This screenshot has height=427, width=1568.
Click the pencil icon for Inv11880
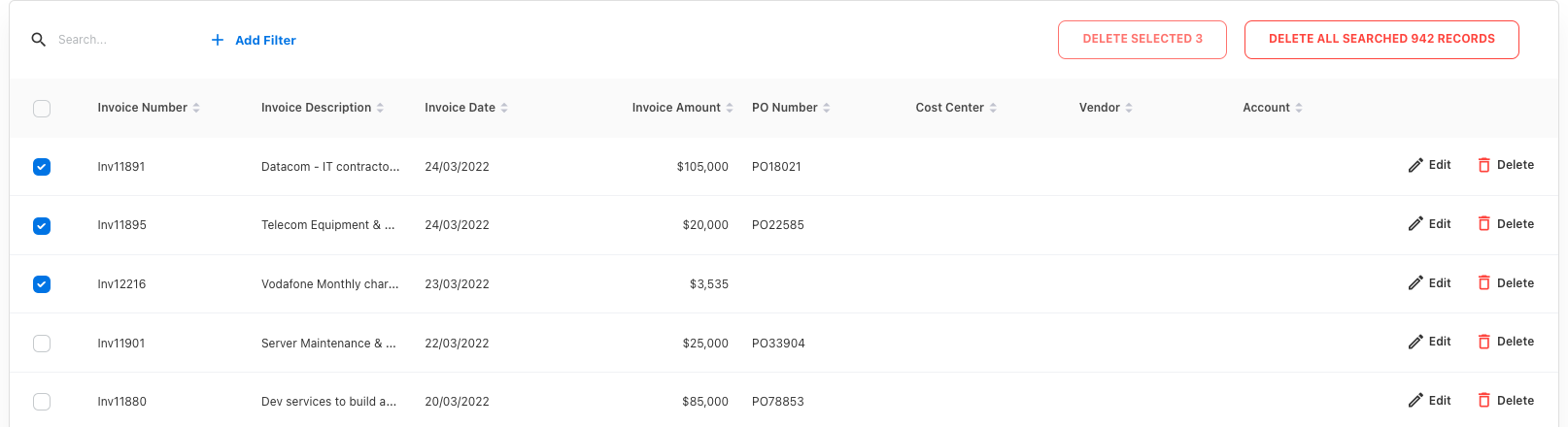1415,401
